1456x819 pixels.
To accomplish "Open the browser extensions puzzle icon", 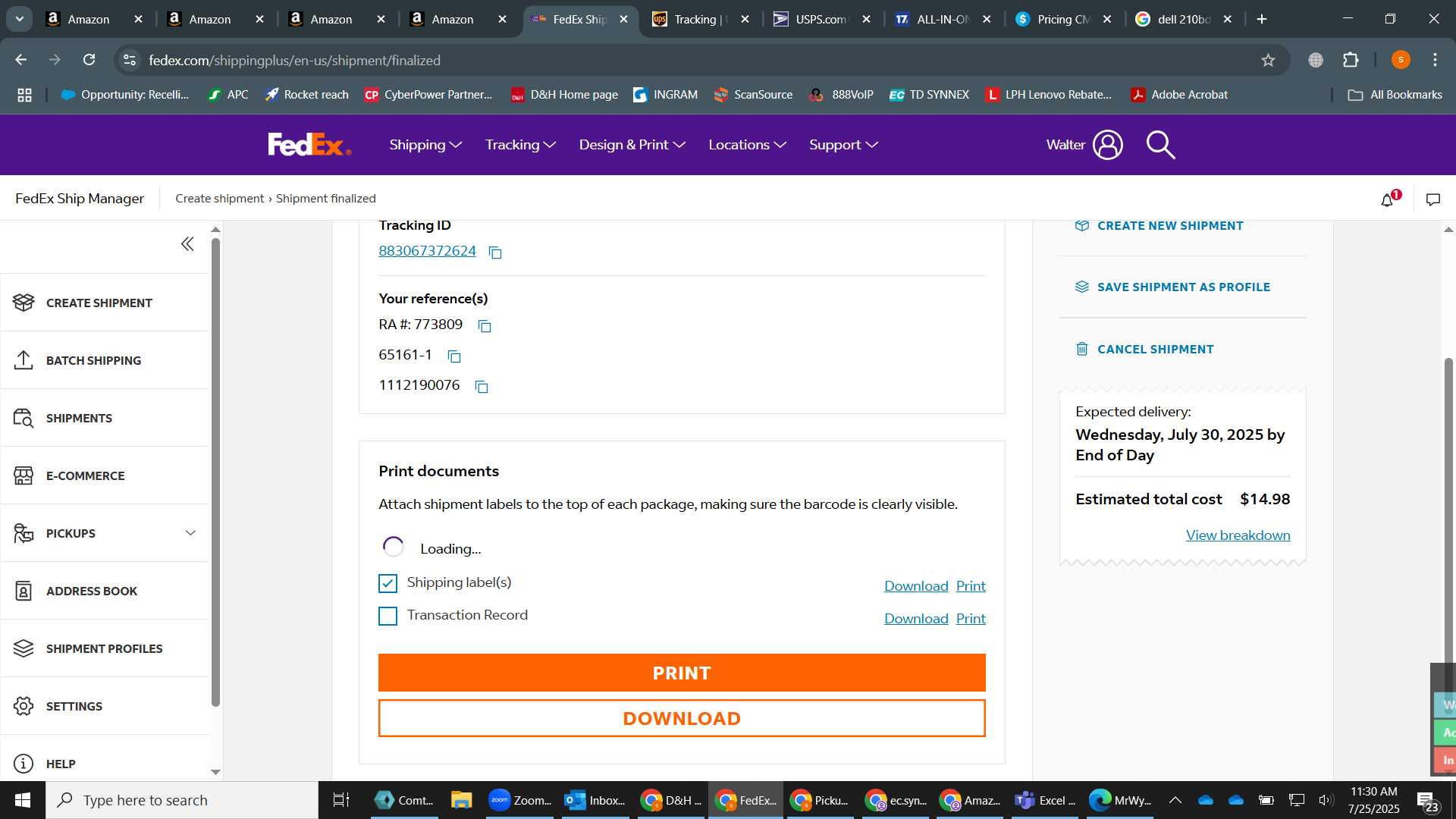I will pos(1351,60).
